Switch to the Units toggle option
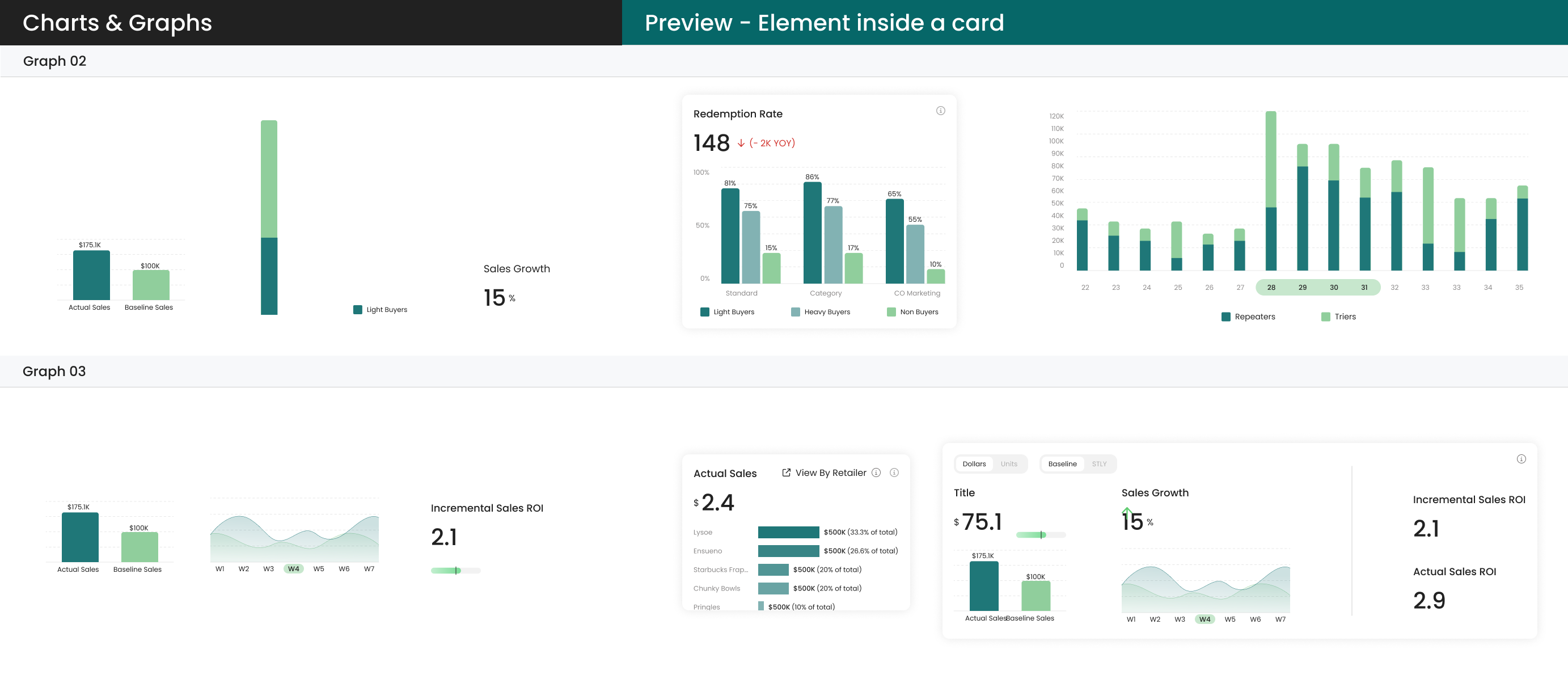Image resolution: width=1568 pixels, height=696 pixels. click(x=1009, y=464)
